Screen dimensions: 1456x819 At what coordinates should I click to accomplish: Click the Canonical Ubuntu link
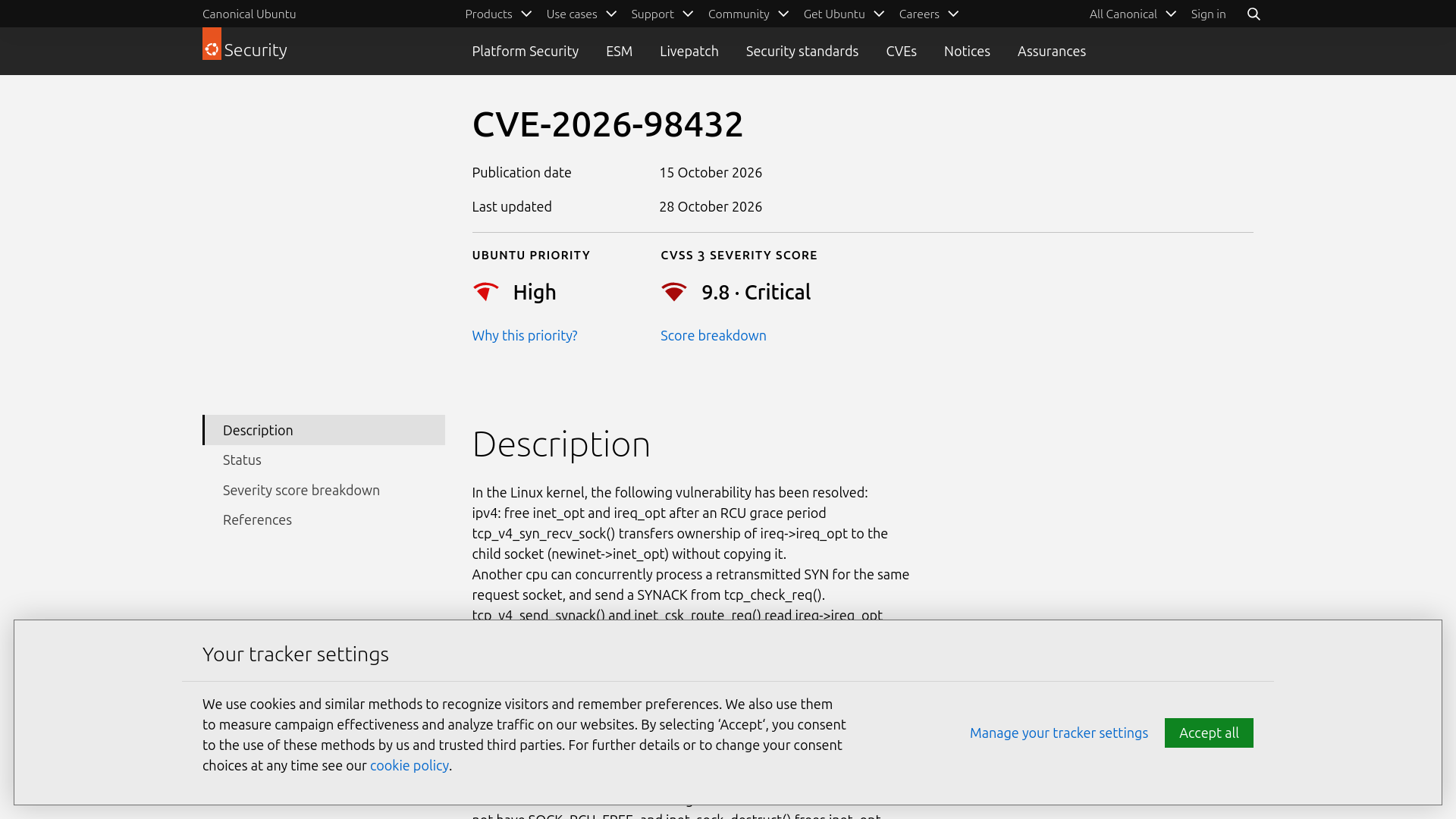pyautogui.click(x=249, y=14)
